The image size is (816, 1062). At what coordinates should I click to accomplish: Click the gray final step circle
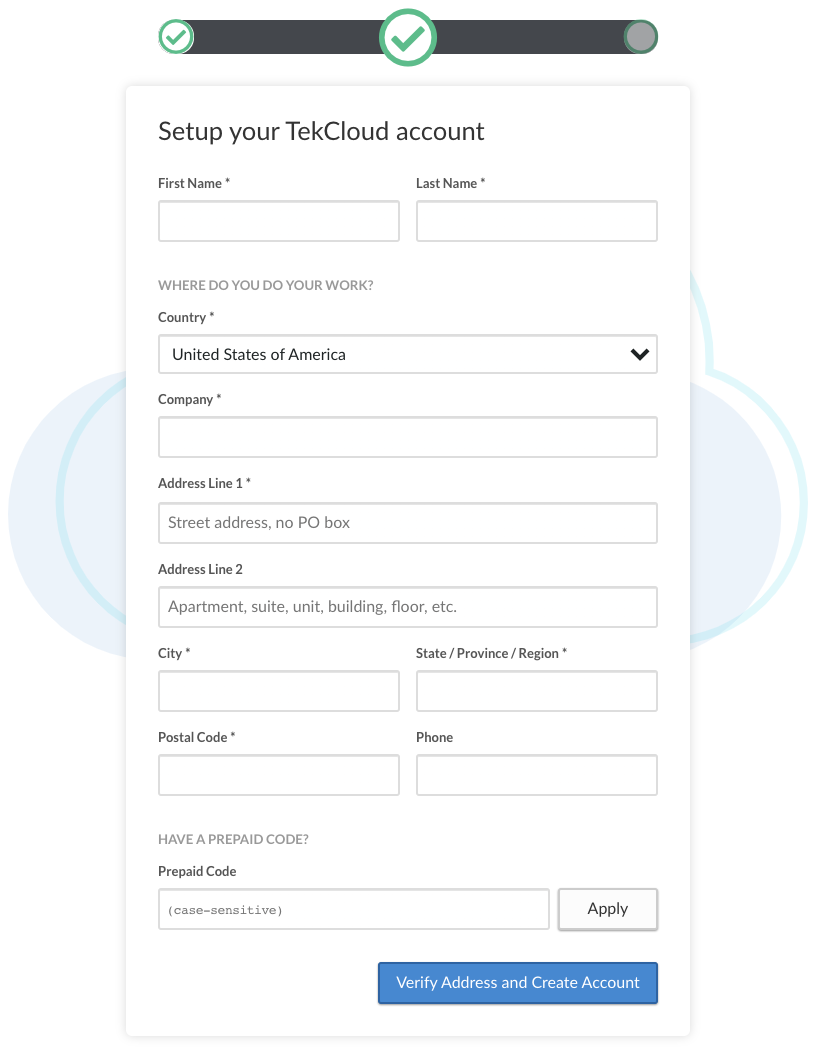pyautogui.click(x=640, y=38)
